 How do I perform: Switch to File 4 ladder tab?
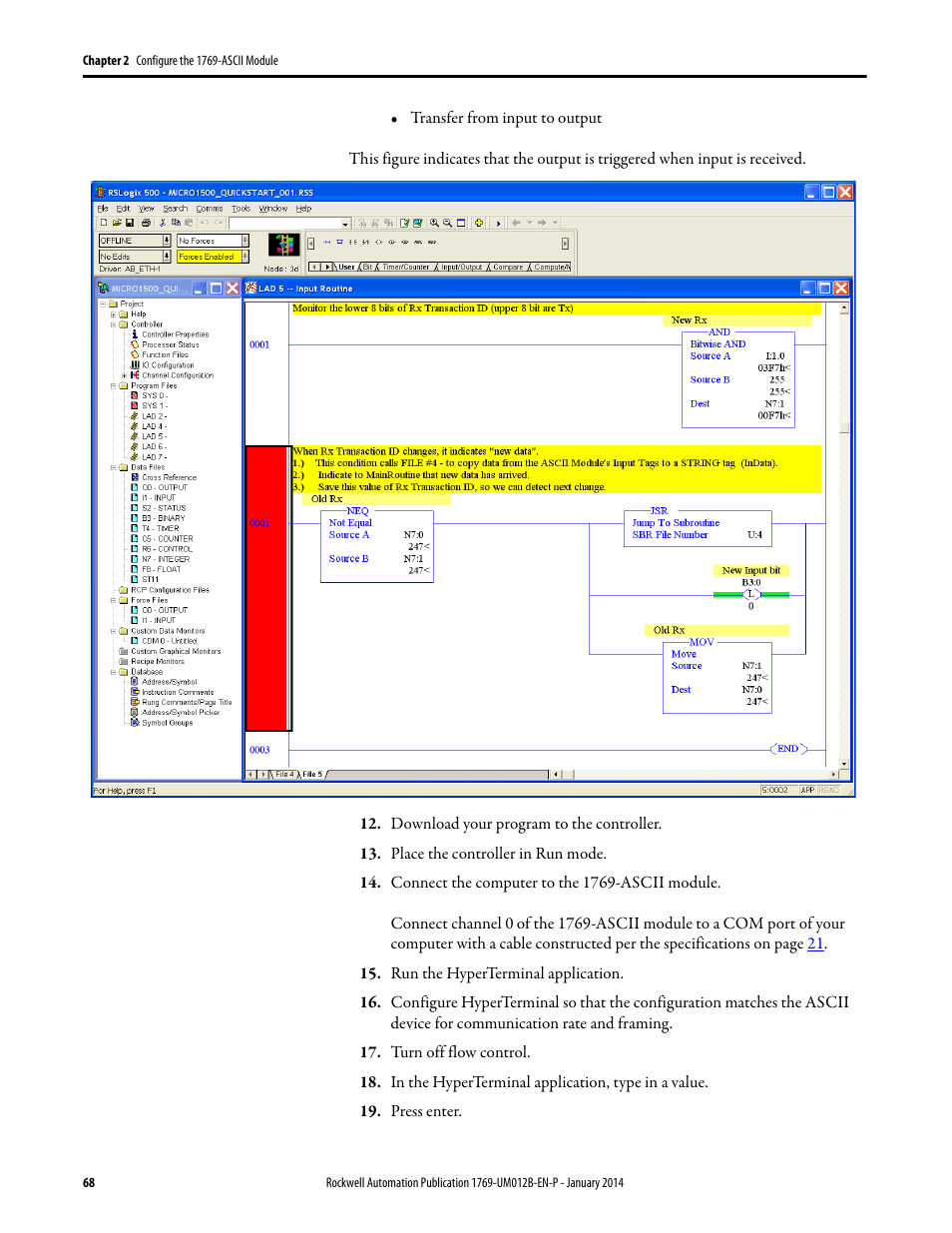coord(284,774)
